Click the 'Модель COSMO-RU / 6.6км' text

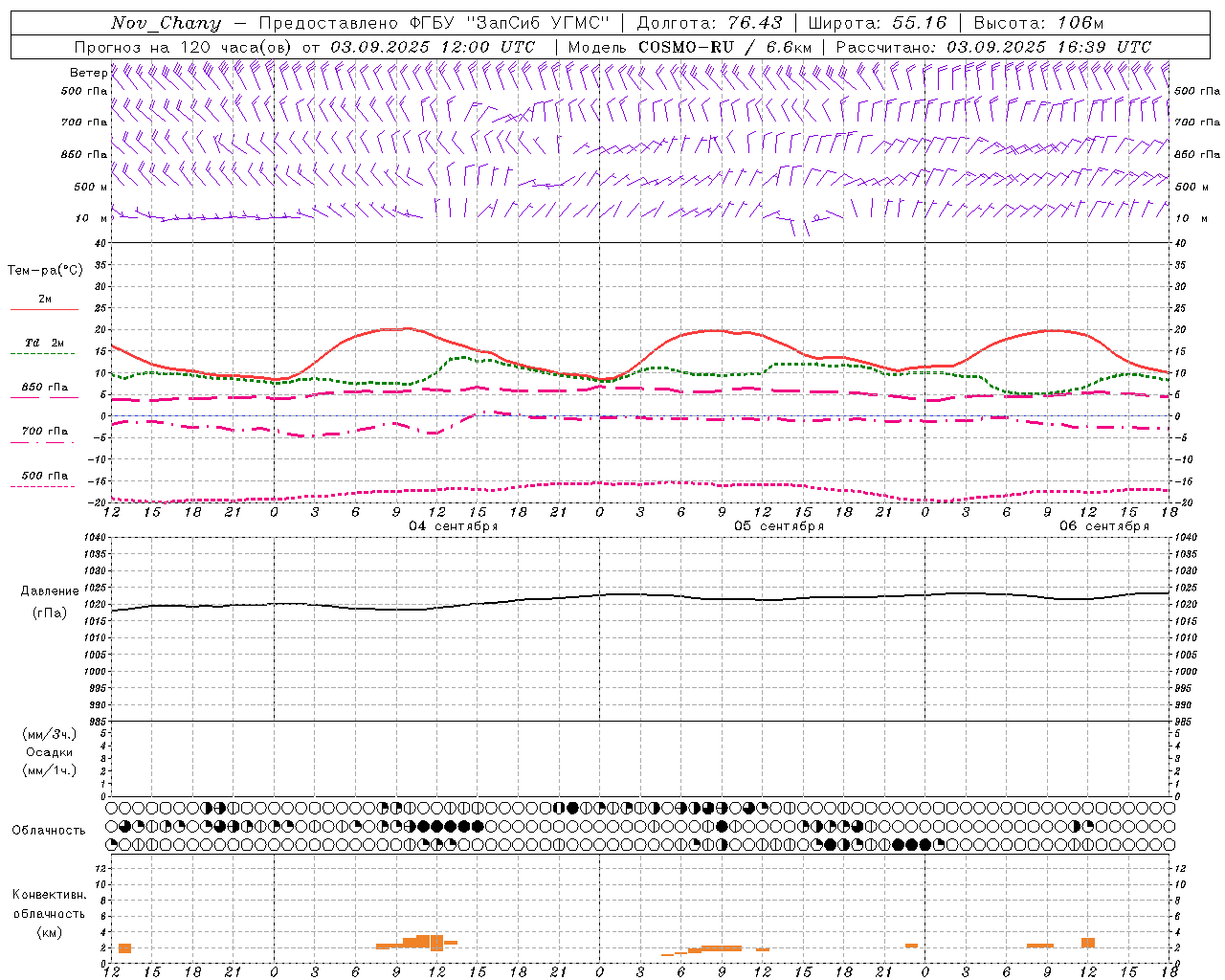tap(690, 47)
